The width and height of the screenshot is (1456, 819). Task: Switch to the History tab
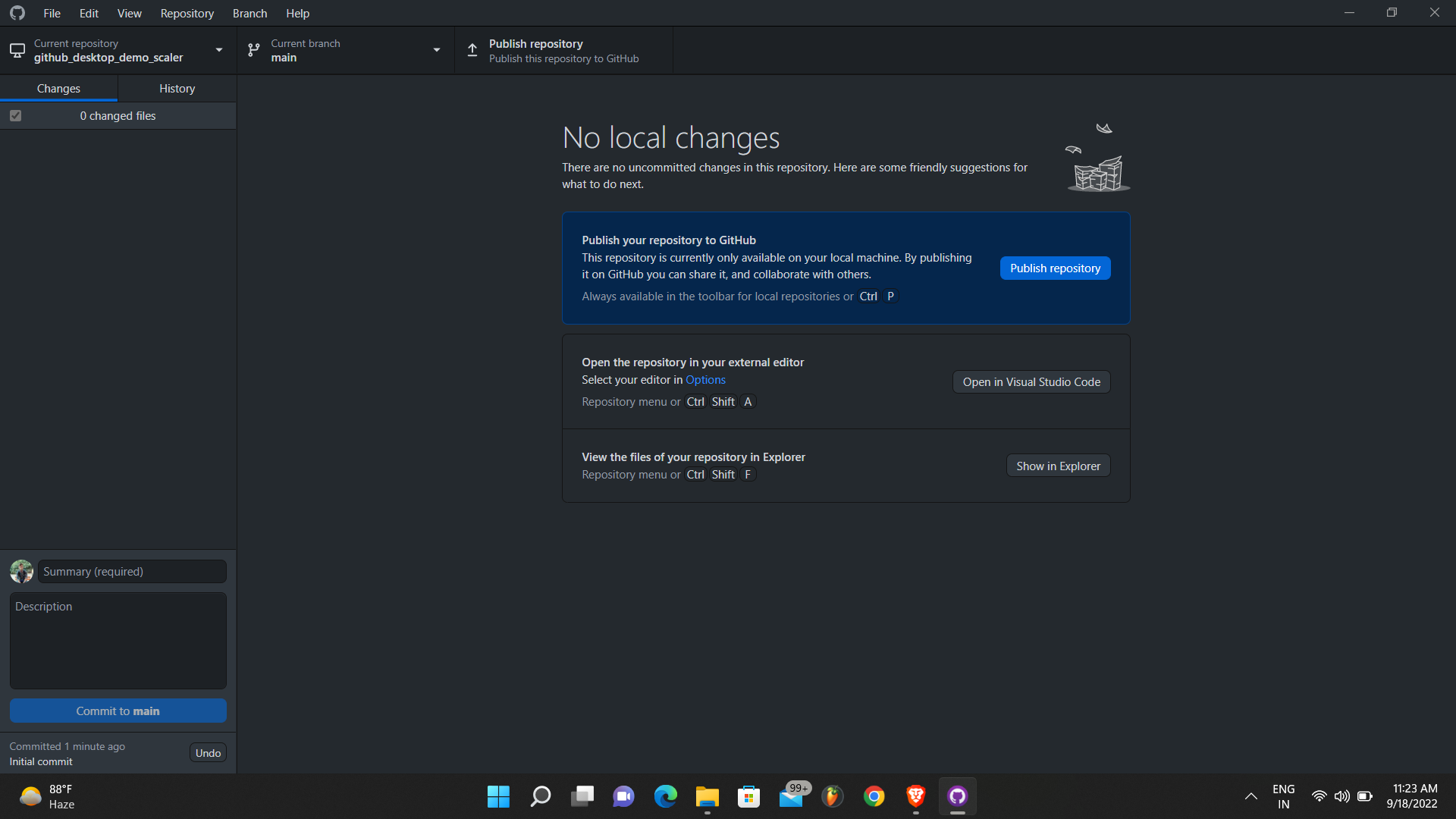point(177,88)
